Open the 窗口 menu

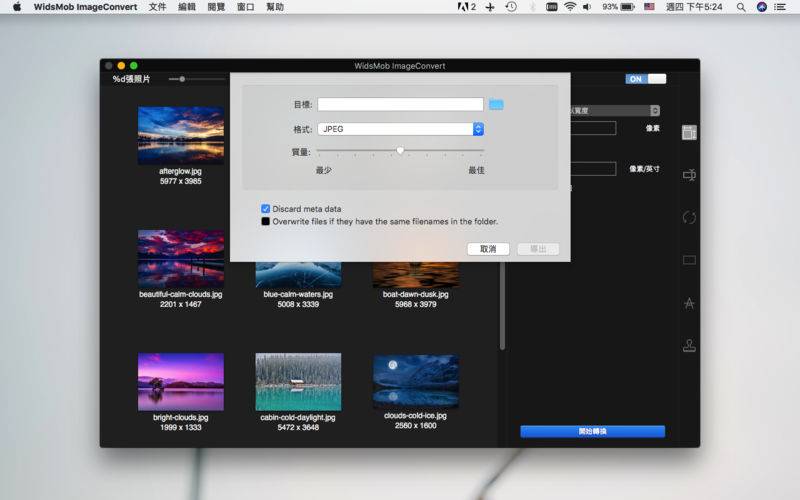click(246, 7)
